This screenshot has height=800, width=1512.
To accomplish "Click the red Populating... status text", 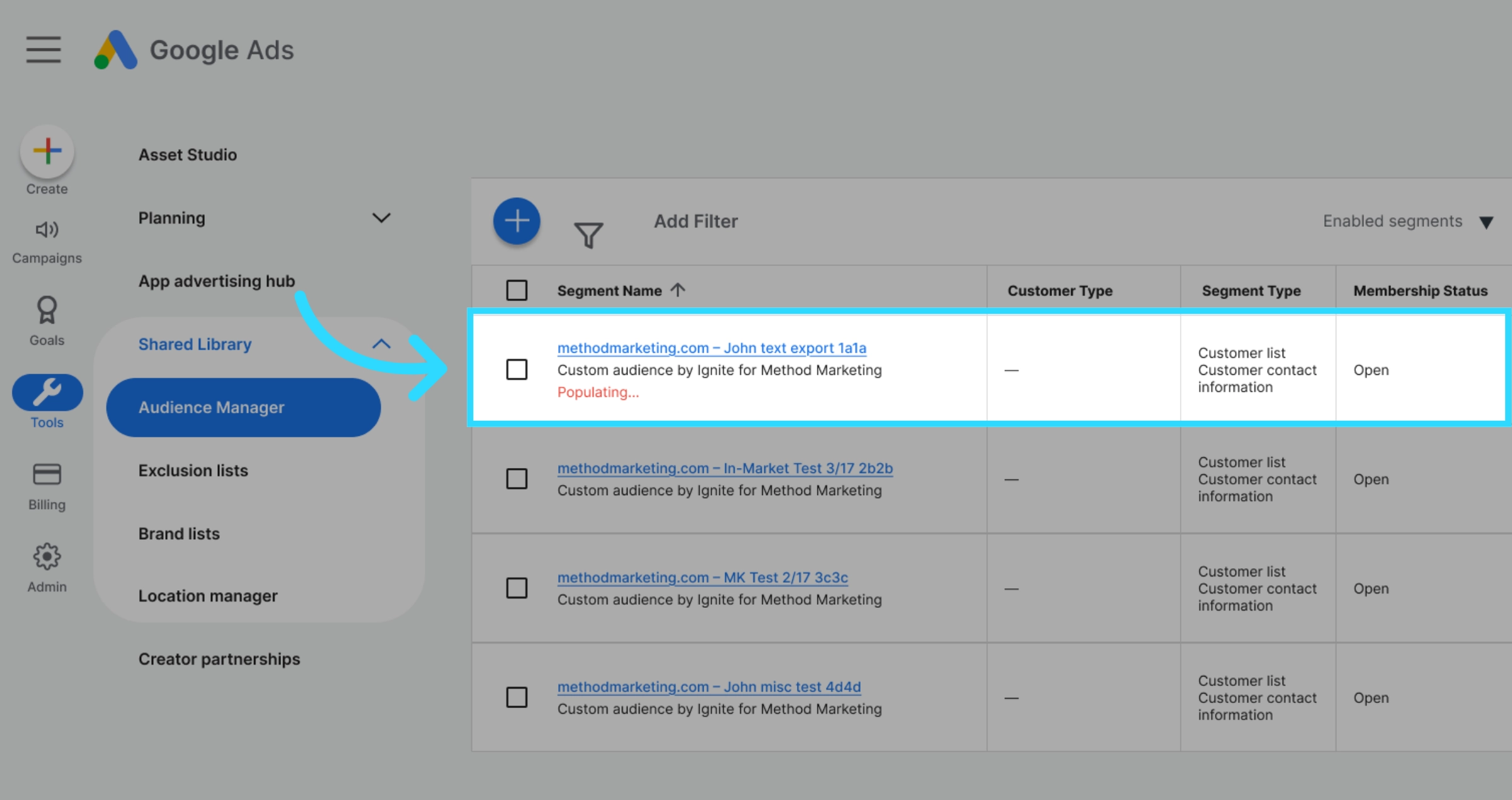I will pos(598,392).
